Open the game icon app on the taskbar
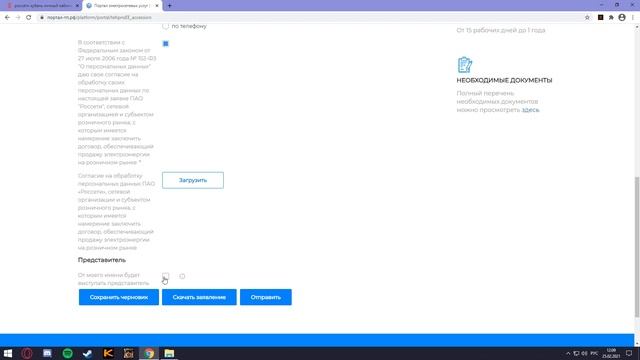640x360 pixels. click(x=129, y=353)
